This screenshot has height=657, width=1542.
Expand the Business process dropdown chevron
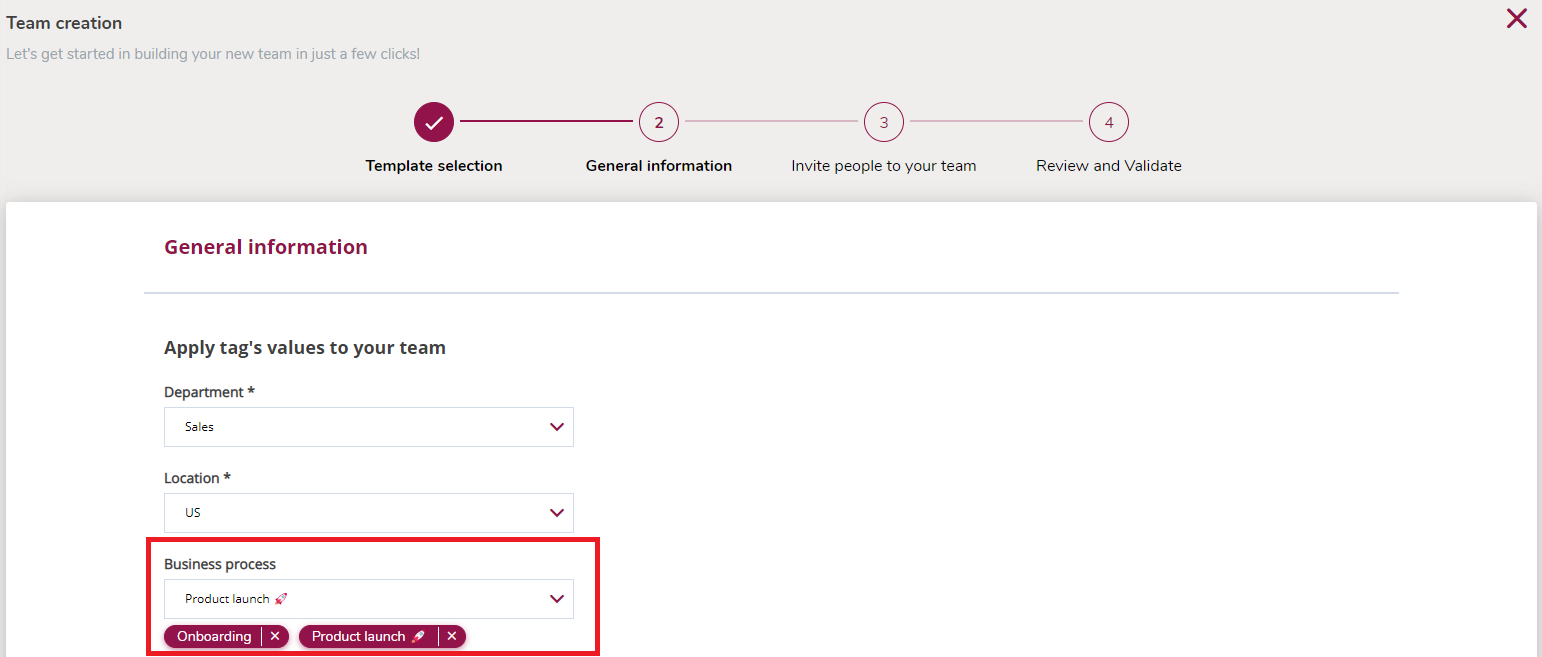(x=557, y=599)
